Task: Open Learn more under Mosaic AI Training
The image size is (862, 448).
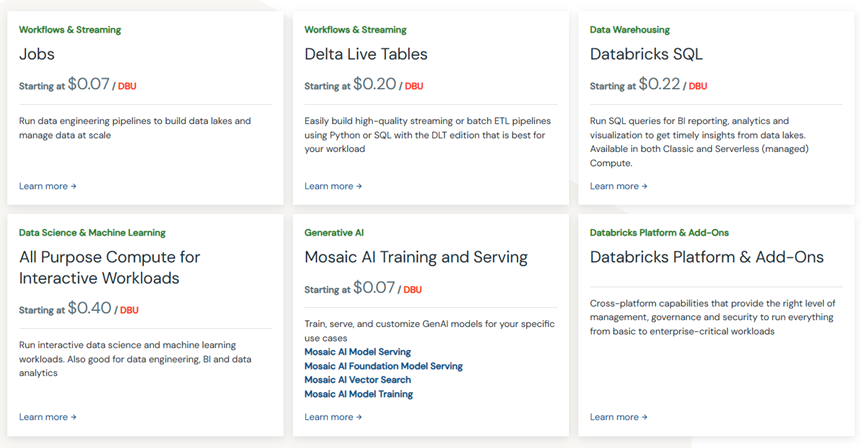Action: tap(333, 417)
